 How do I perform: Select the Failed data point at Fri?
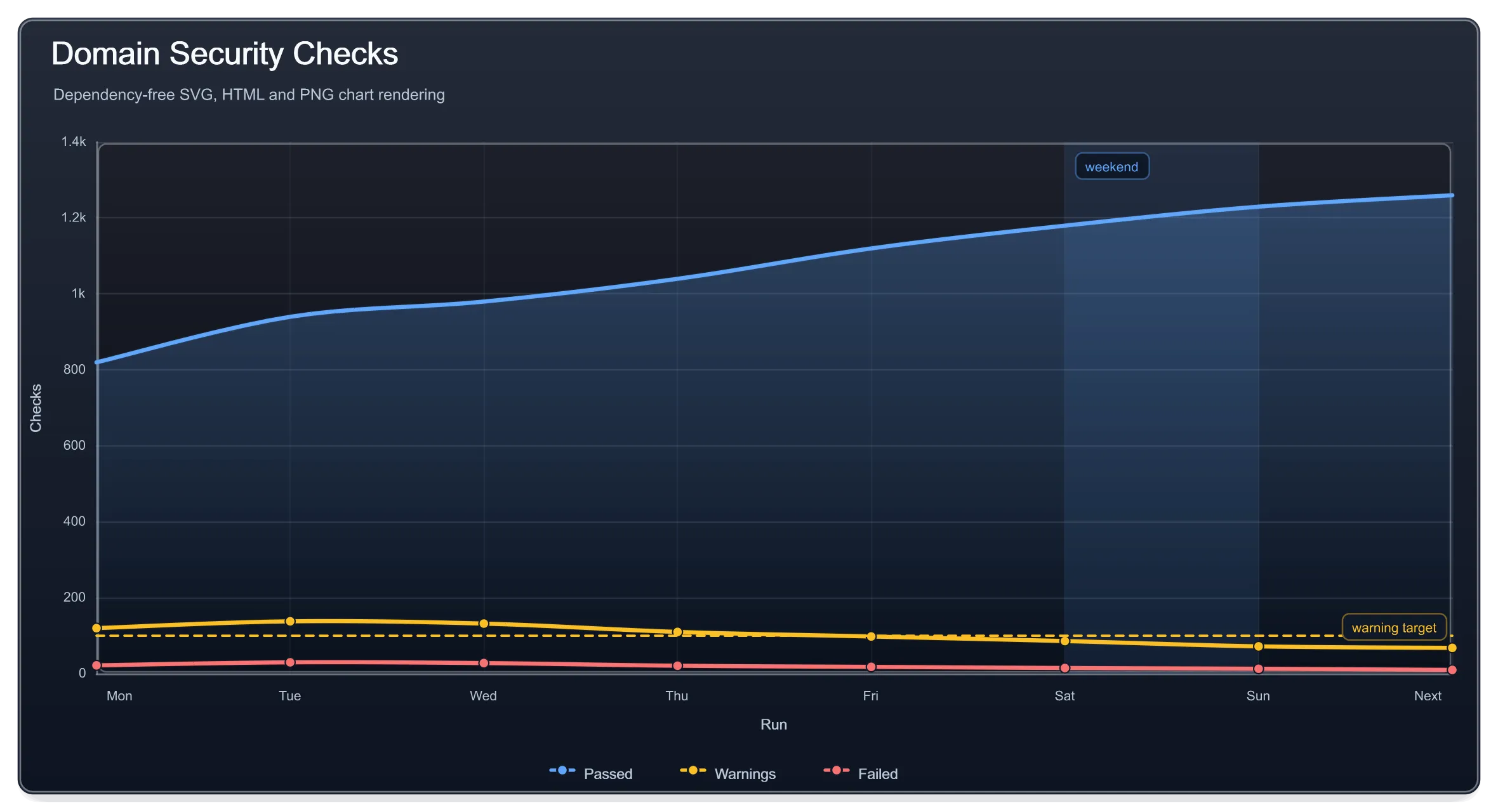click(x=871, y=667)
